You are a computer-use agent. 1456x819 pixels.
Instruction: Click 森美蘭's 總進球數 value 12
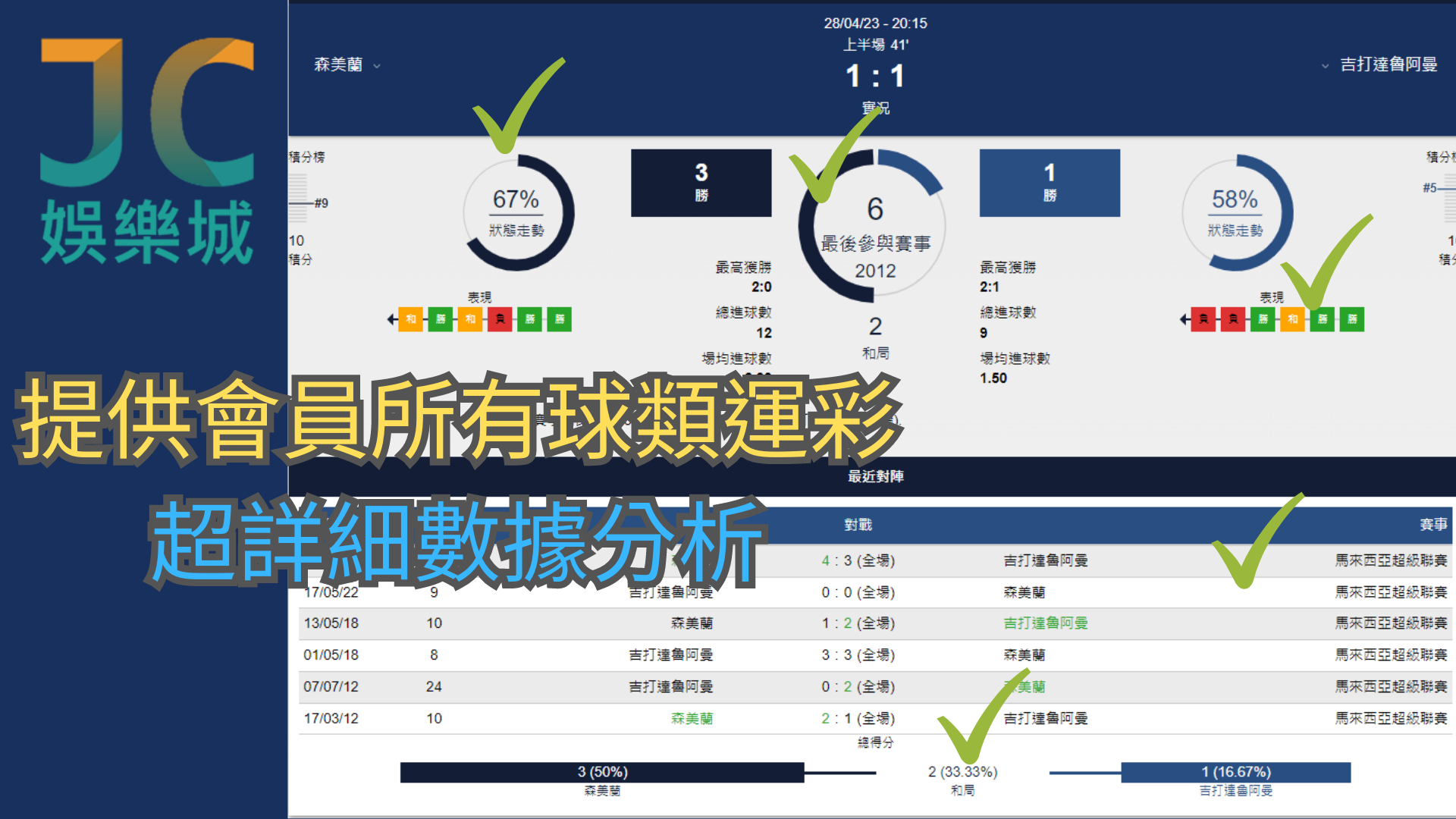tap(764, 333)
